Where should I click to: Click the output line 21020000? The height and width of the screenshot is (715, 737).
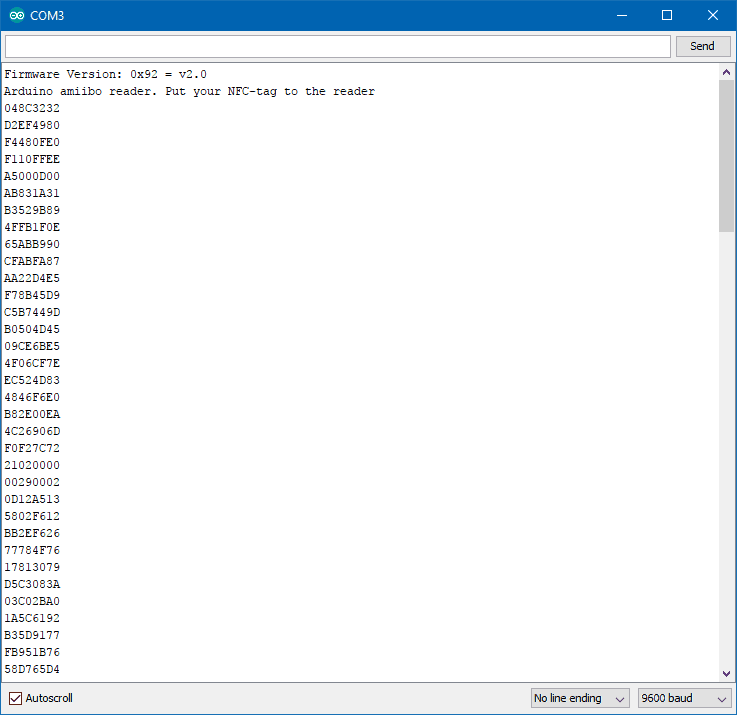32,465
